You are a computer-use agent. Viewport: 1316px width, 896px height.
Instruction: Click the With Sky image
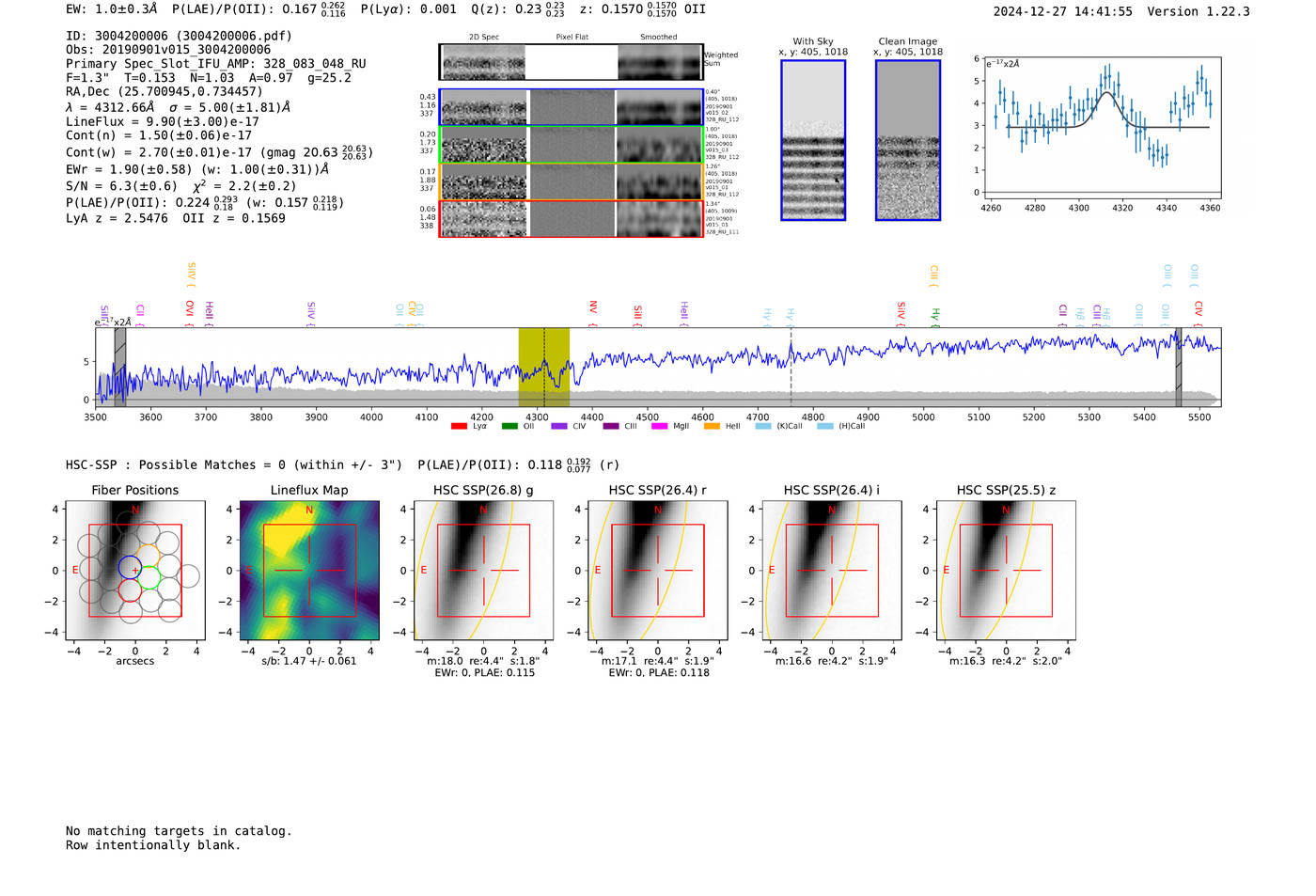813,140
